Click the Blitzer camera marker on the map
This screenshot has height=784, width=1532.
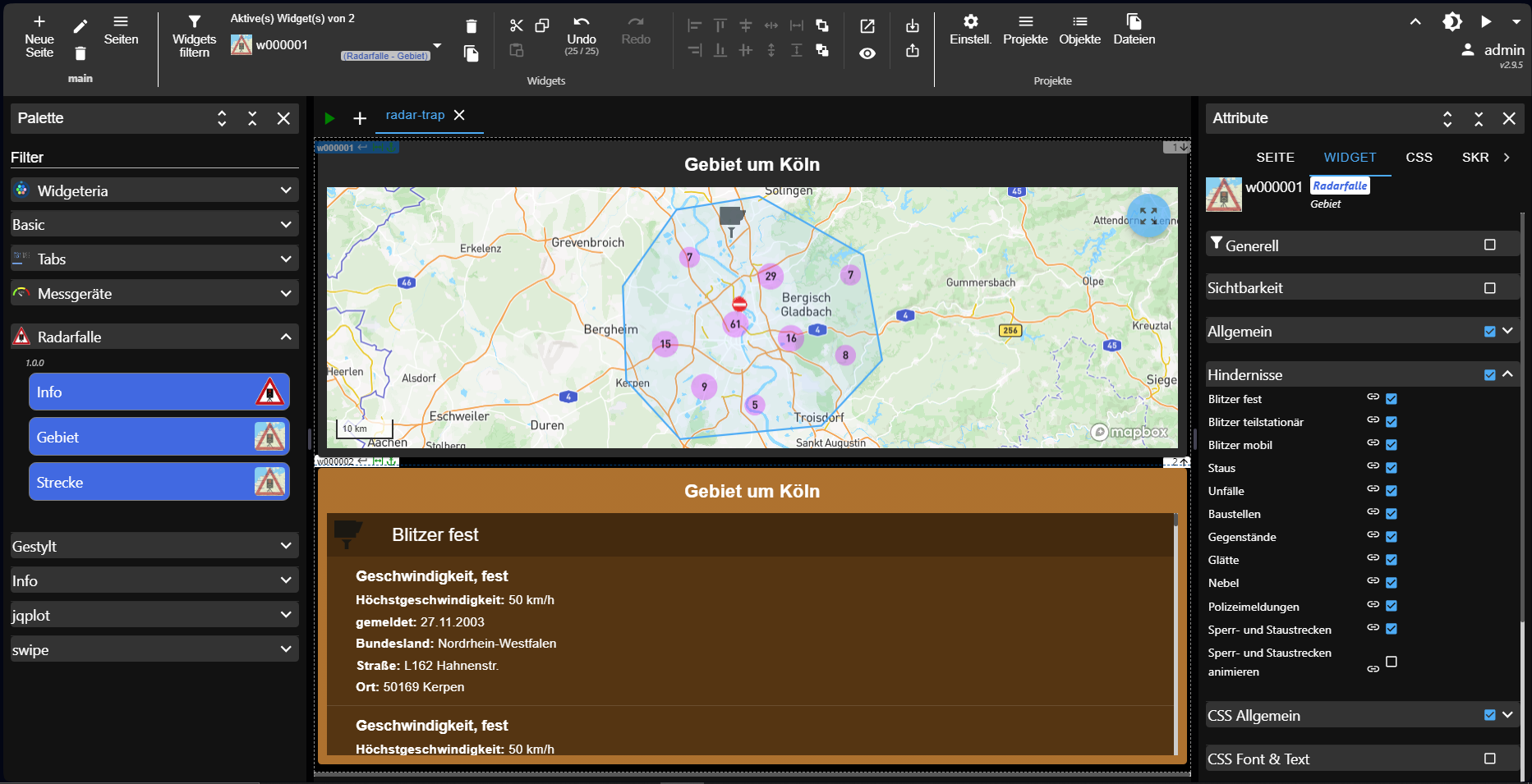(x=732, y=221)
